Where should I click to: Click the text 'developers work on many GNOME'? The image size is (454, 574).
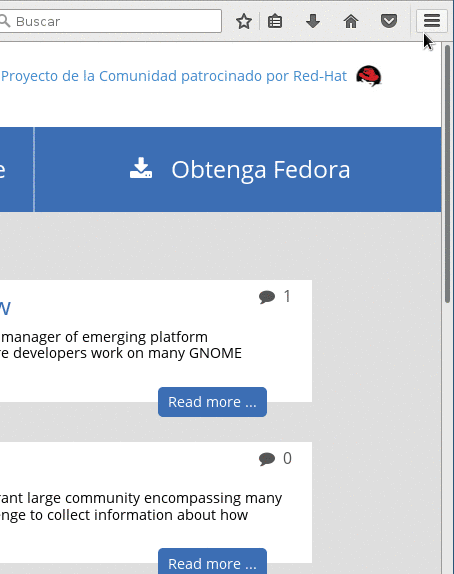(x=127, y=353)
